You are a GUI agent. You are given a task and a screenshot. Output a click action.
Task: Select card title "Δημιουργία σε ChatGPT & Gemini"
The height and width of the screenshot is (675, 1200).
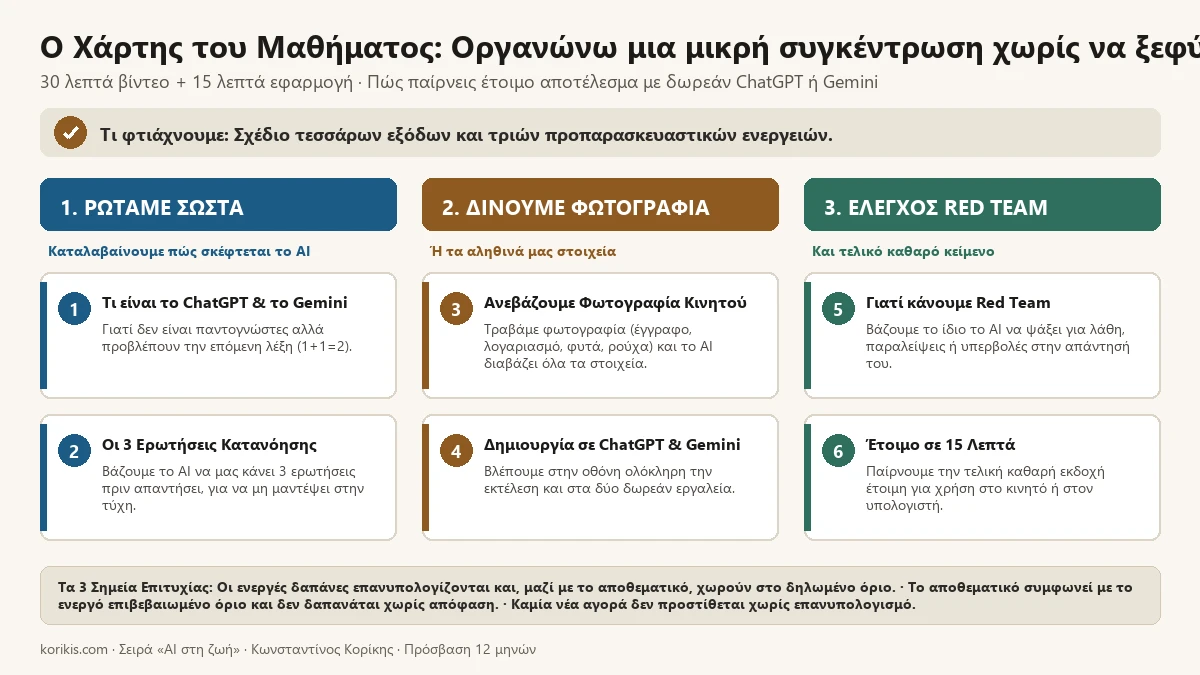tap(612, 444)
